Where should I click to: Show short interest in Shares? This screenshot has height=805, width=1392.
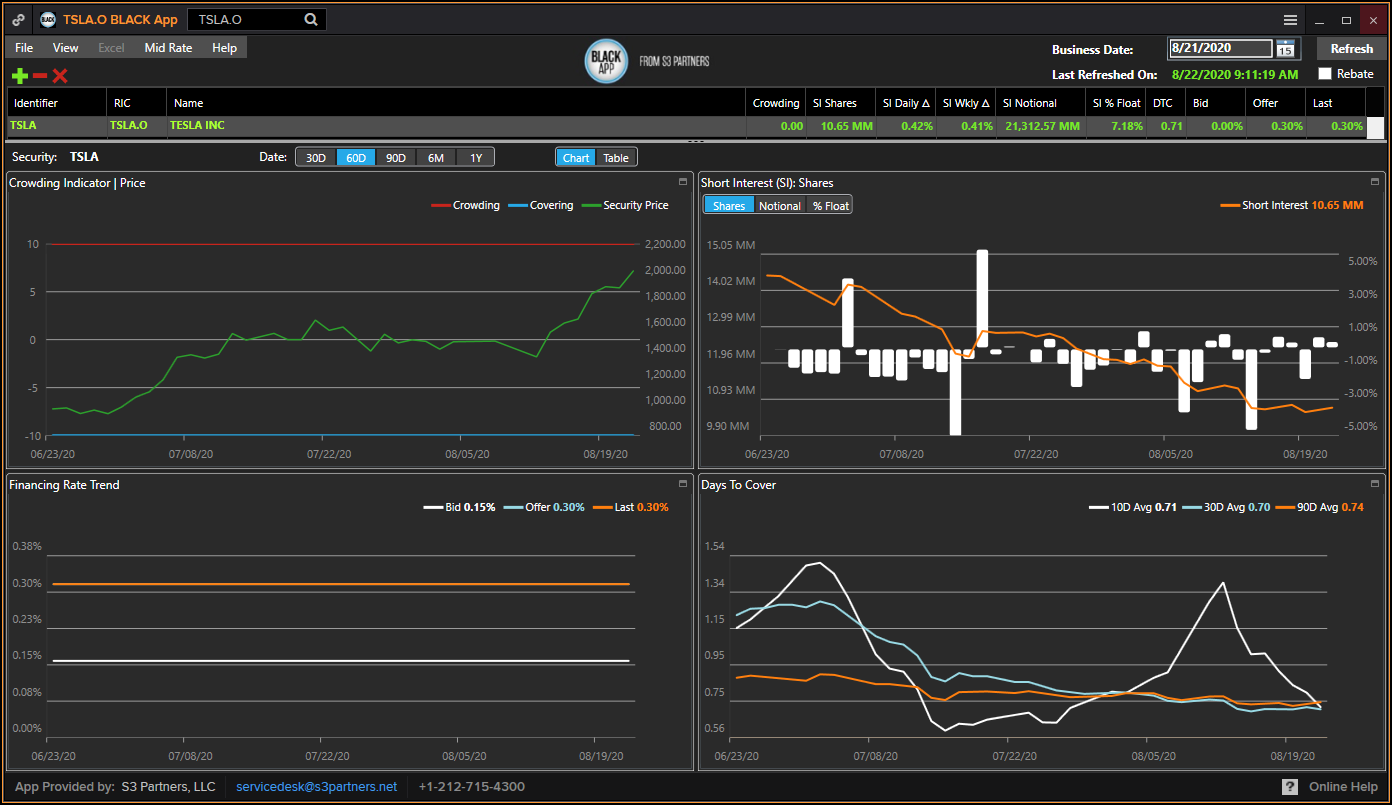729,206
